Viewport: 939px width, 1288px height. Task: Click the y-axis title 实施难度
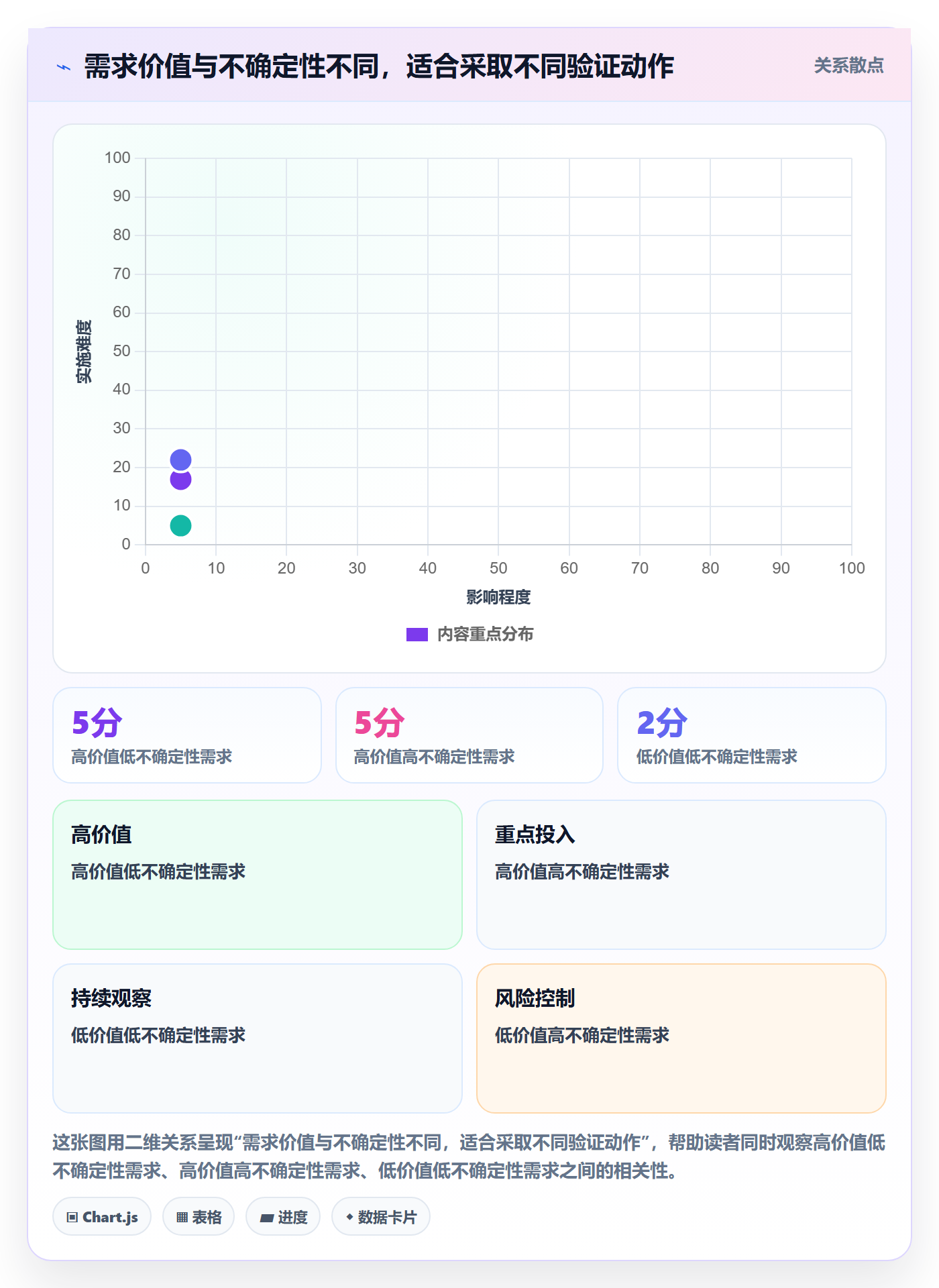pyautogui.click(x=84, y=352)
